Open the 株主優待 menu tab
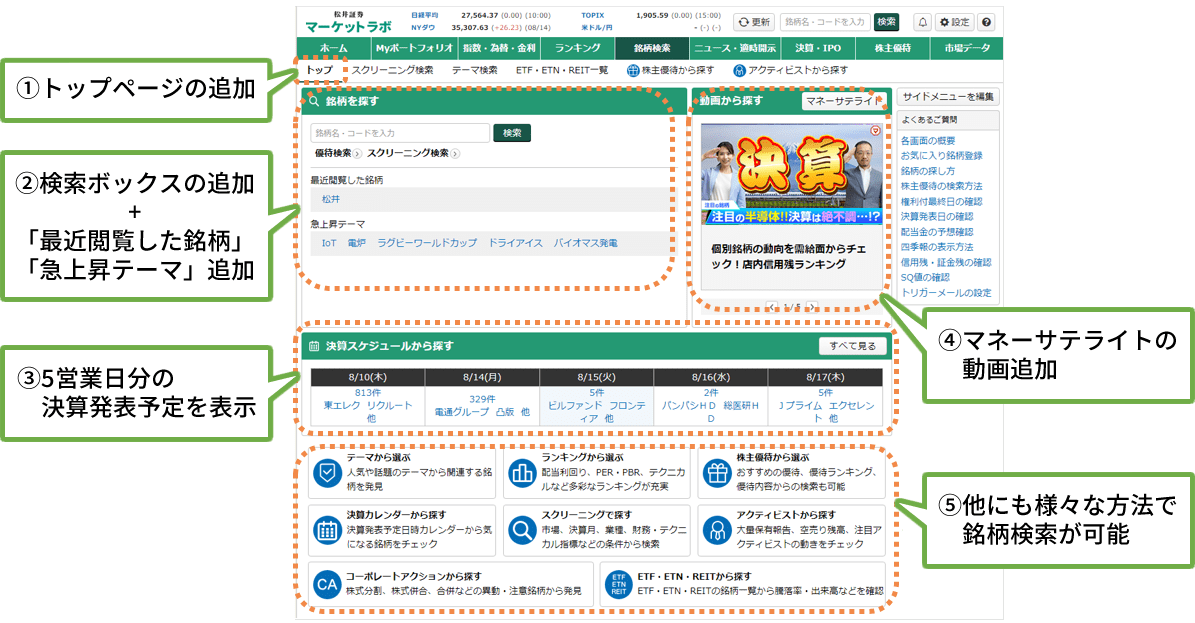This screenshot has height=623, width=1195. pos(893,48)
